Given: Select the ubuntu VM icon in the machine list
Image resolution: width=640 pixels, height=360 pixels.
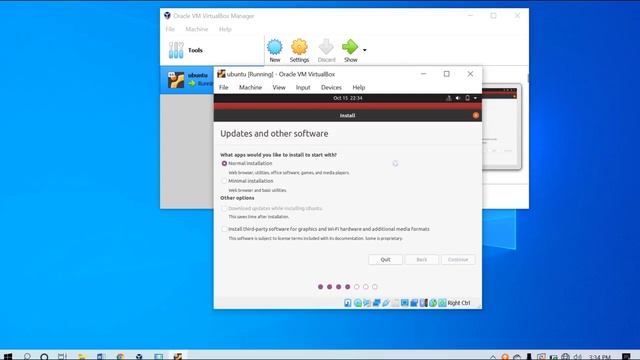Looking at the screenshot, I should [176, 80].
